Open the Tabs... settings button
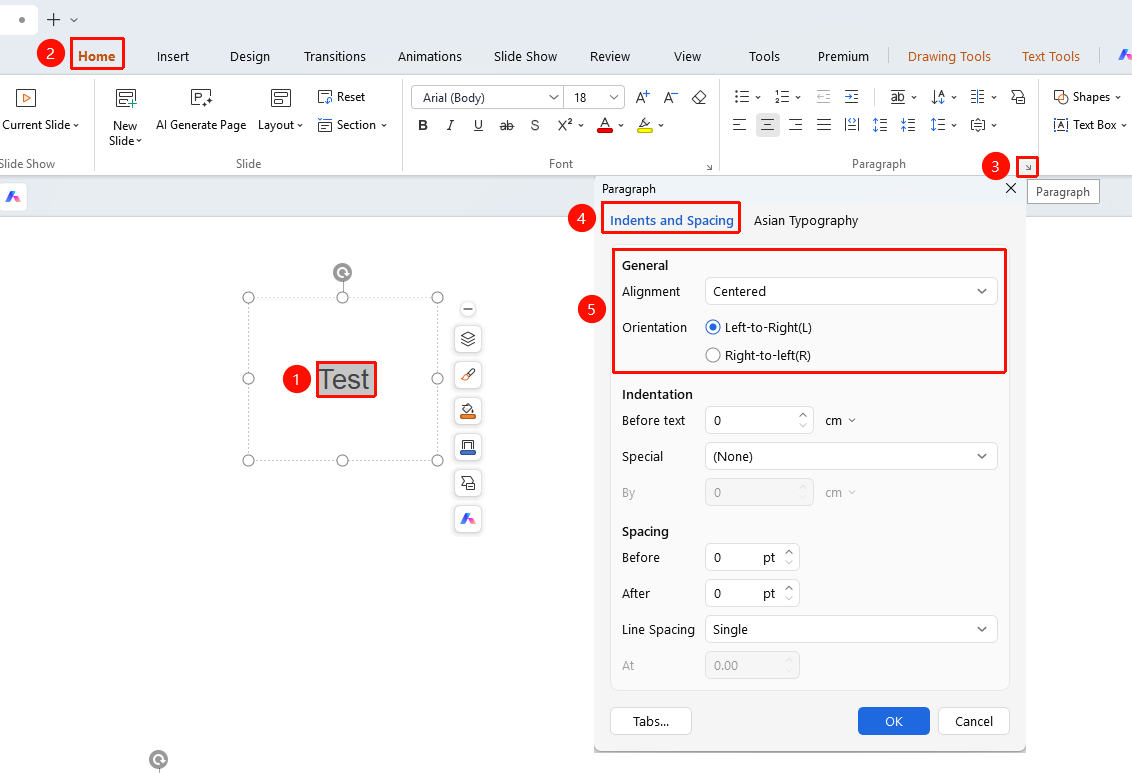 coord(650,721)
